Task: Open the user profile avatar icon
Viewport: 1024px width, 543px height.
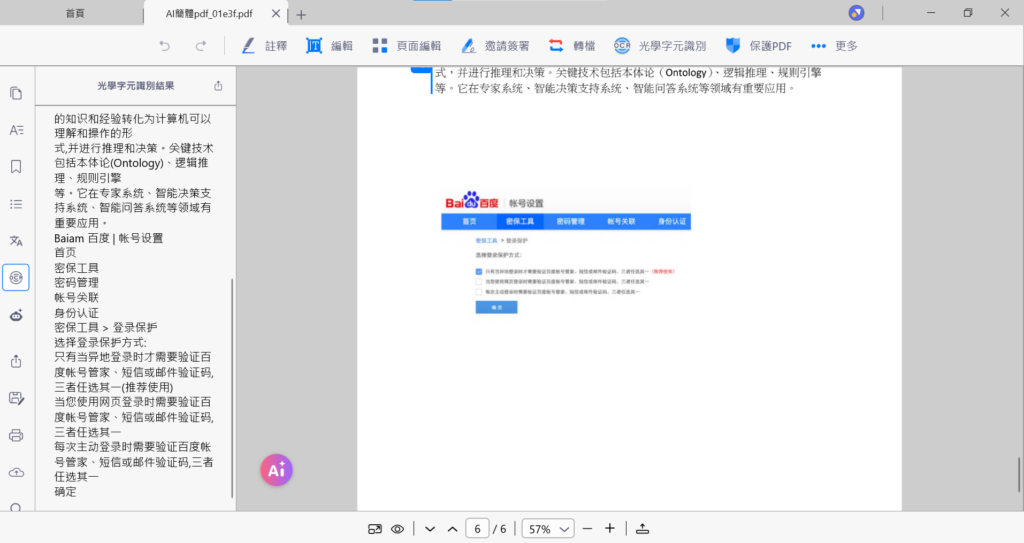Action: [856, 12]
